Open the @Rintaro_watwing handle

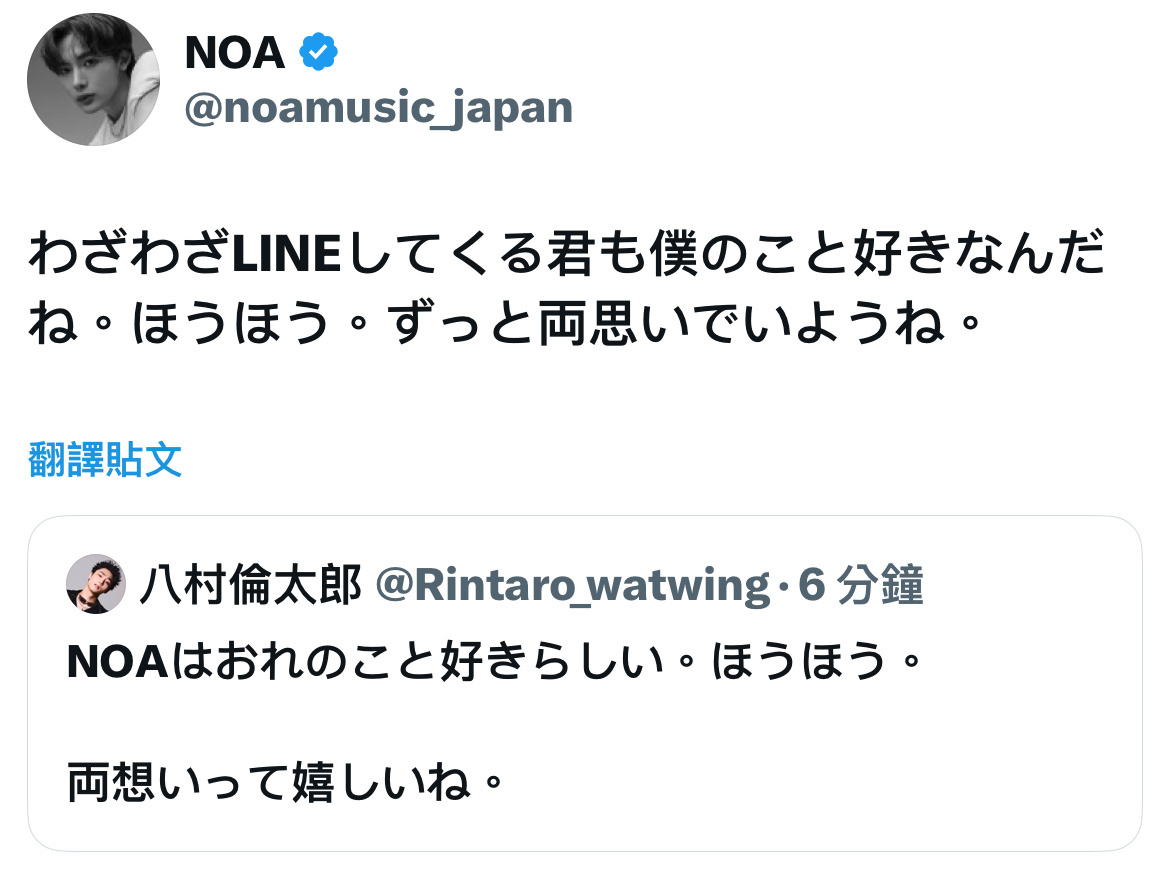coord(572,584)
